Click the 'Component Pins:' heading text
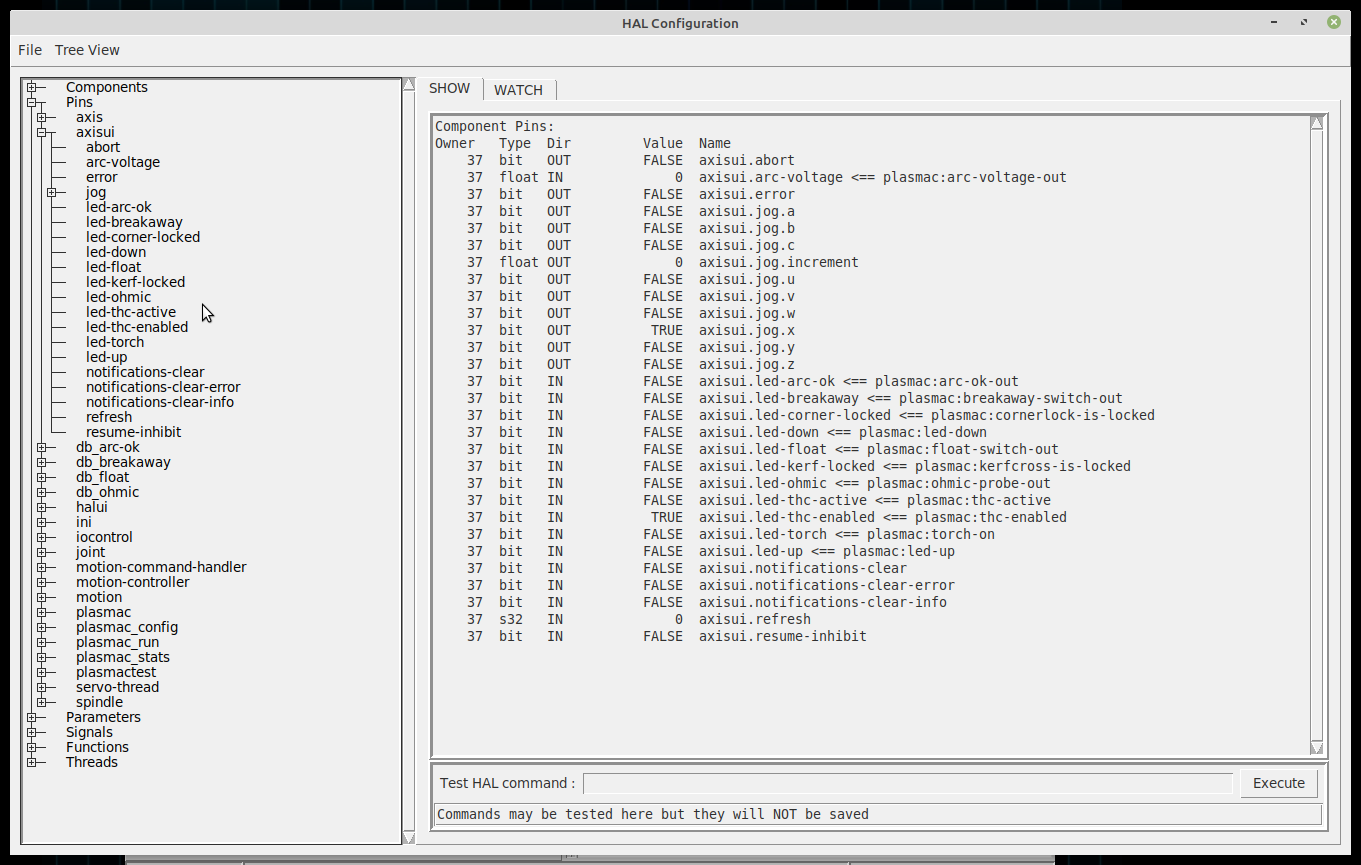 pos(495,126)
